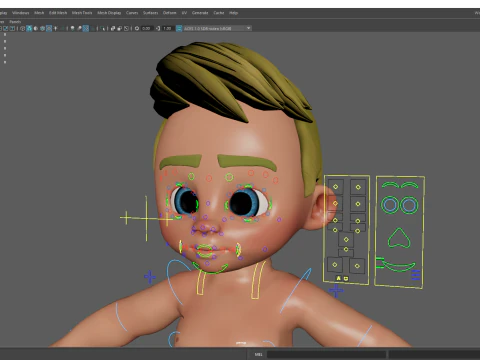Toggle textured display icon
480x360 pixels.
pyautogui.click(x=49, y=28)
